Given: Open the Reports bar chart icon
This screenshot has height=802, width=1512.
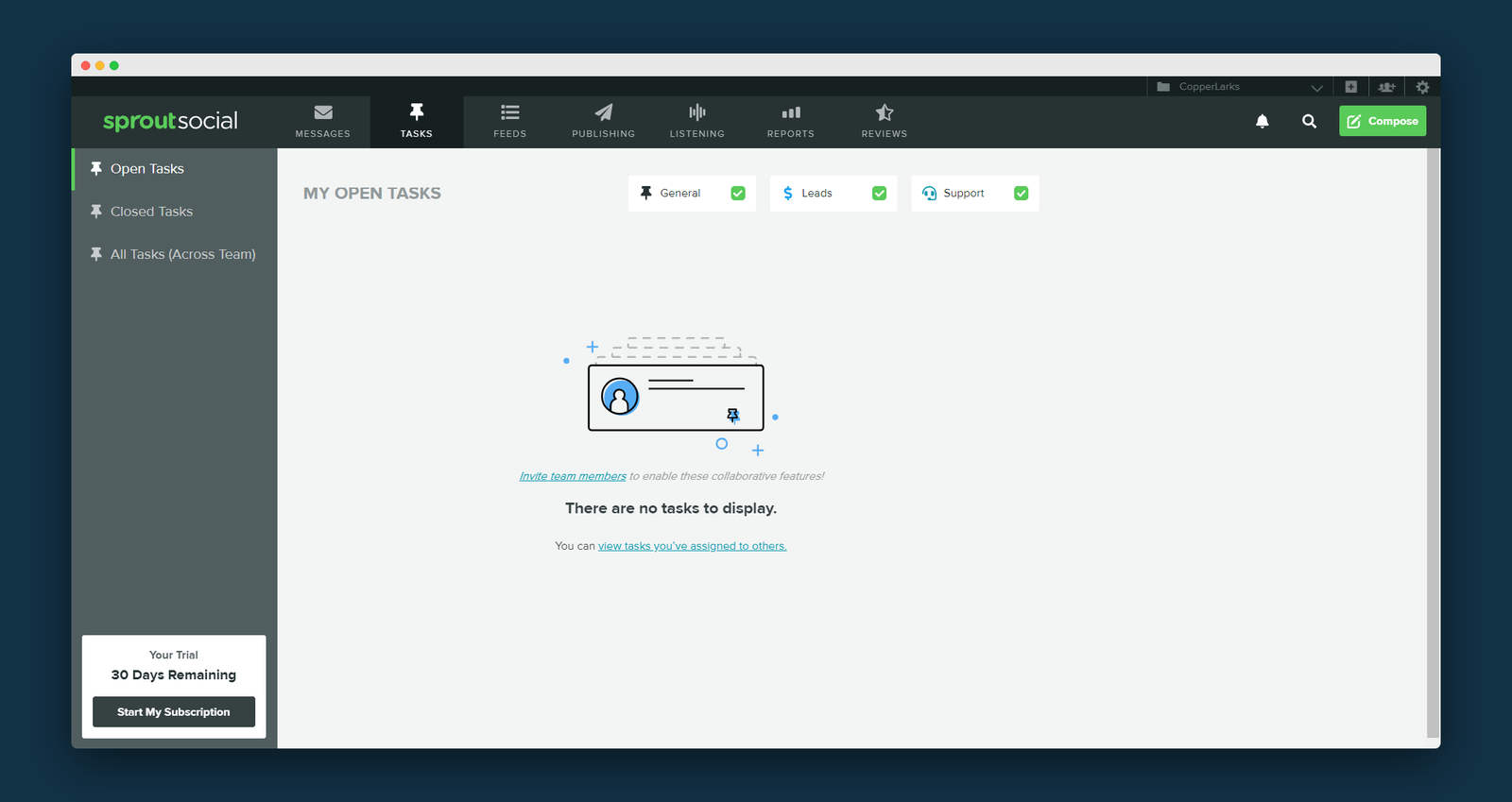Looking at the screenshot, I should 791,112.
